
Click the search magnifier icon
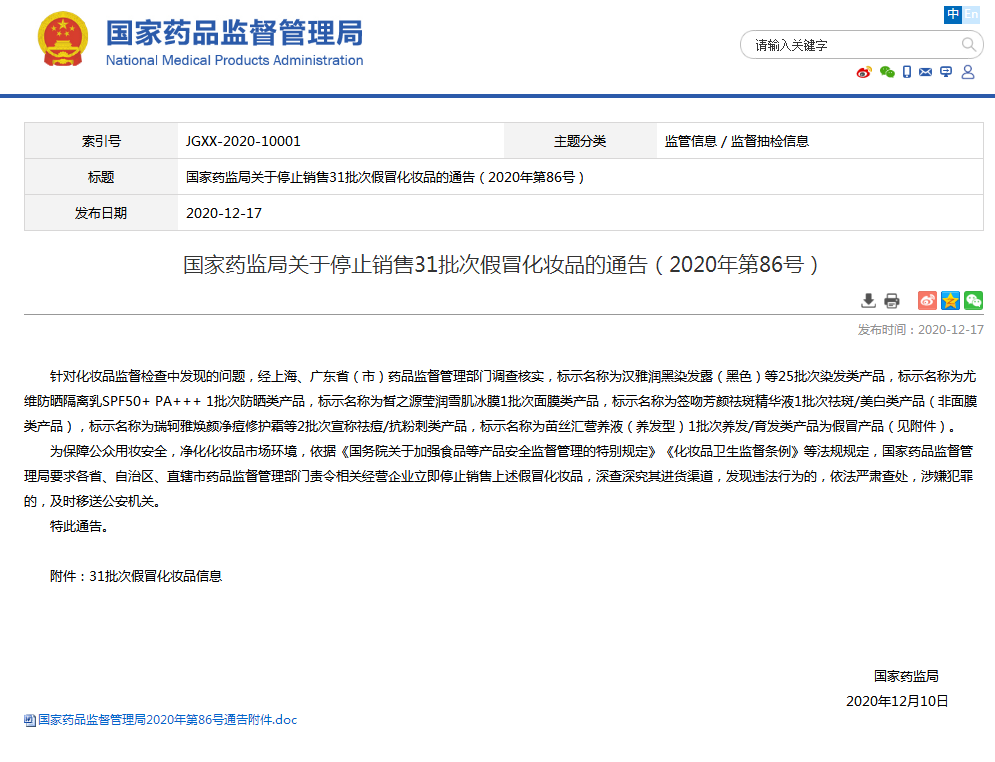point(968,45)
